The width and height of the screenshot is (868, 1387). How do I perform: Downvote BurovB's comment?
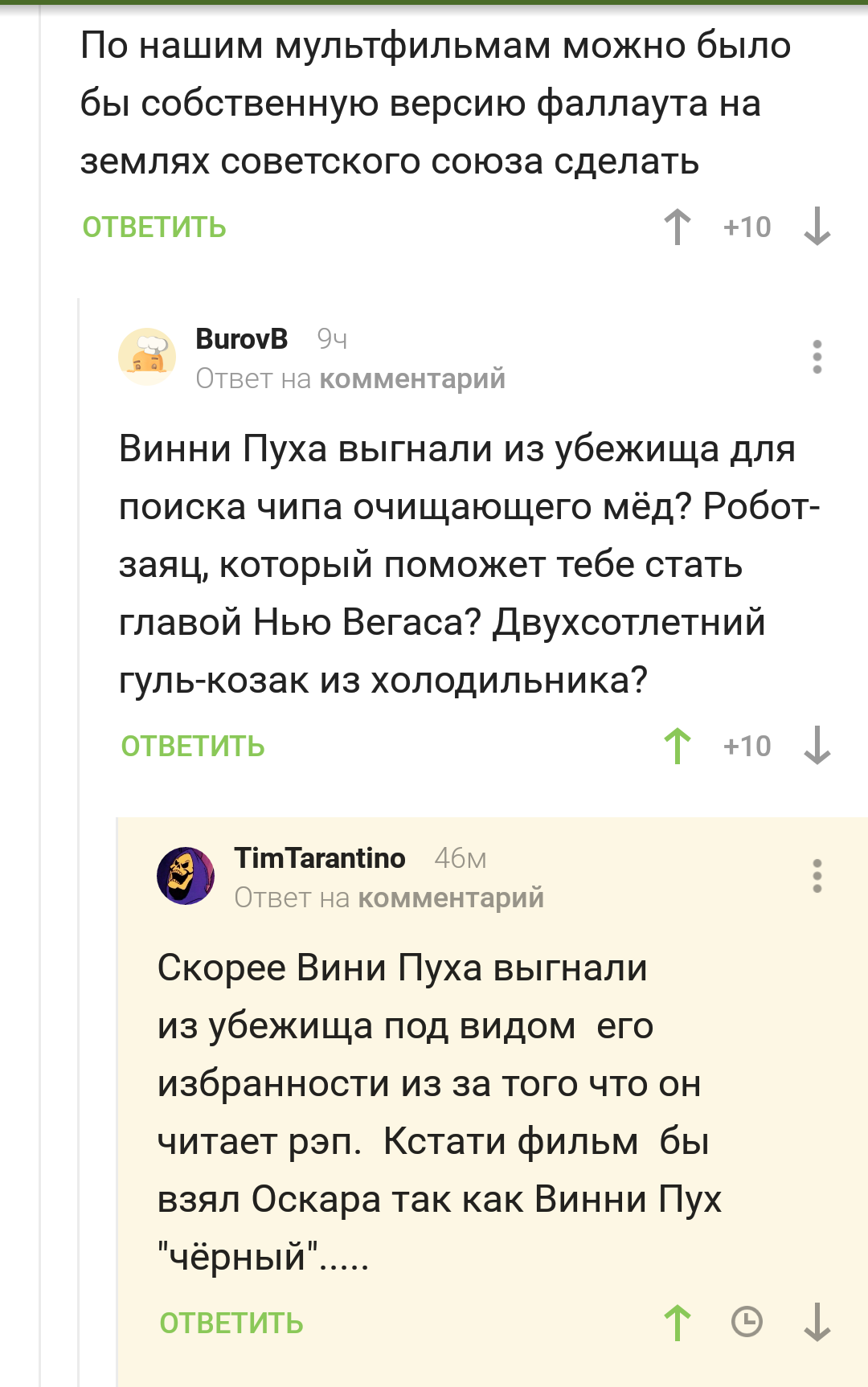click(817, 746)
